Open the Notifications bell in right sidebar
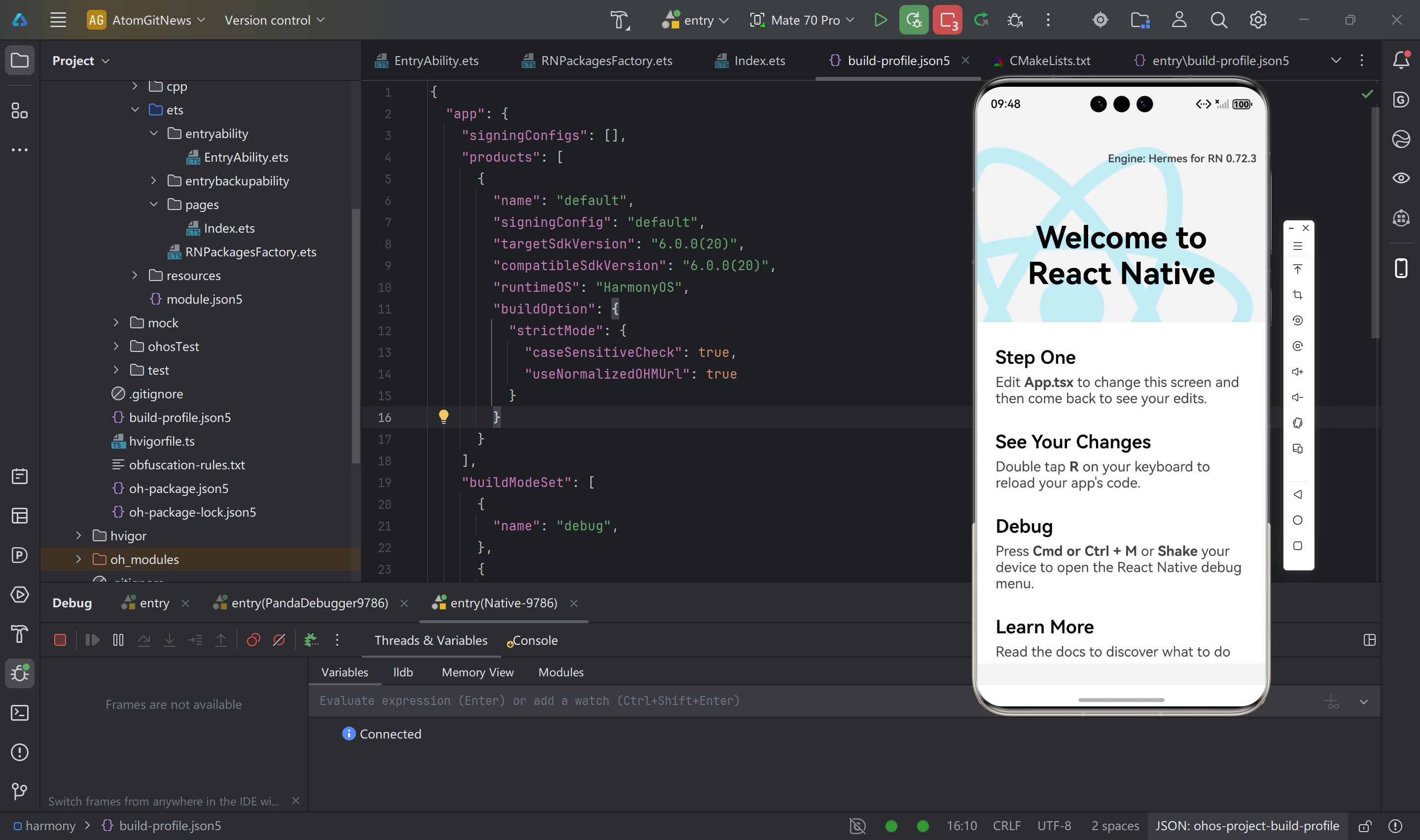 click(x=1401, y=60)
